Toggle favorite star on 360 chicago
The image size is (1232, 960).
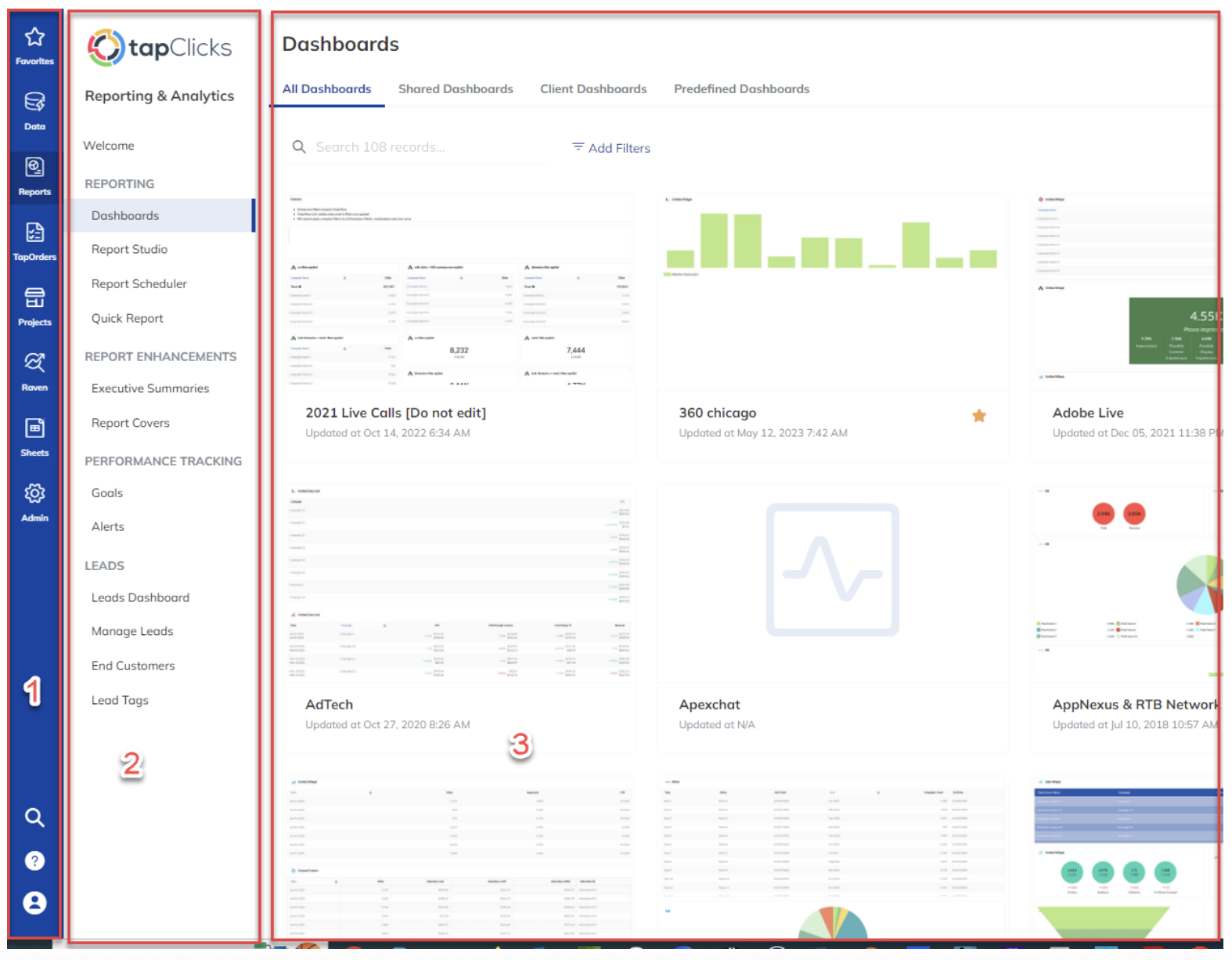[979, 416]
